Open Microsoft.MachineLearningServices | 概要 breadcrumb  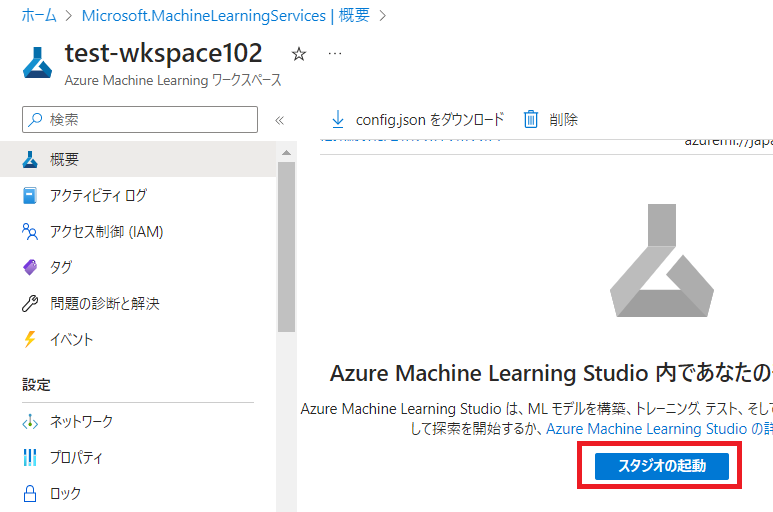(225, 16)
